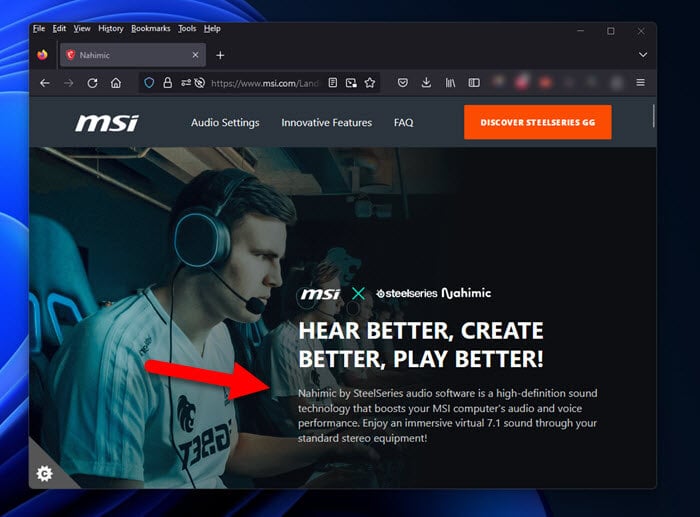
Task: Minimize the Firefox window
Action: 580,31
